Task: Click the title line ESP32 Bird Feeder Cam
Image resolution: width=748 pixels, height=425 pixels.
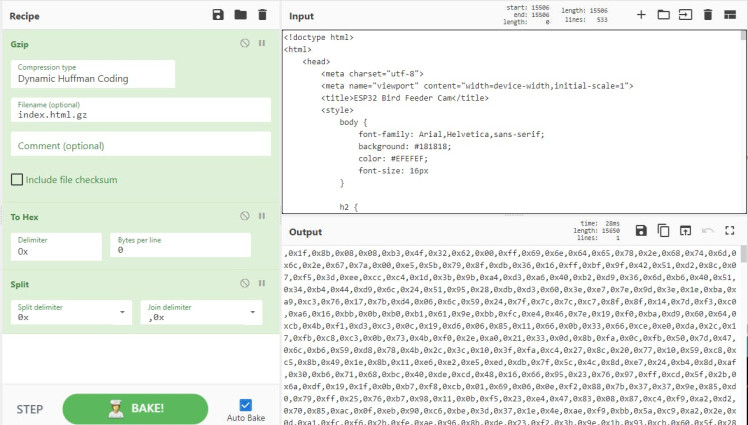Action: coord(405,98)
